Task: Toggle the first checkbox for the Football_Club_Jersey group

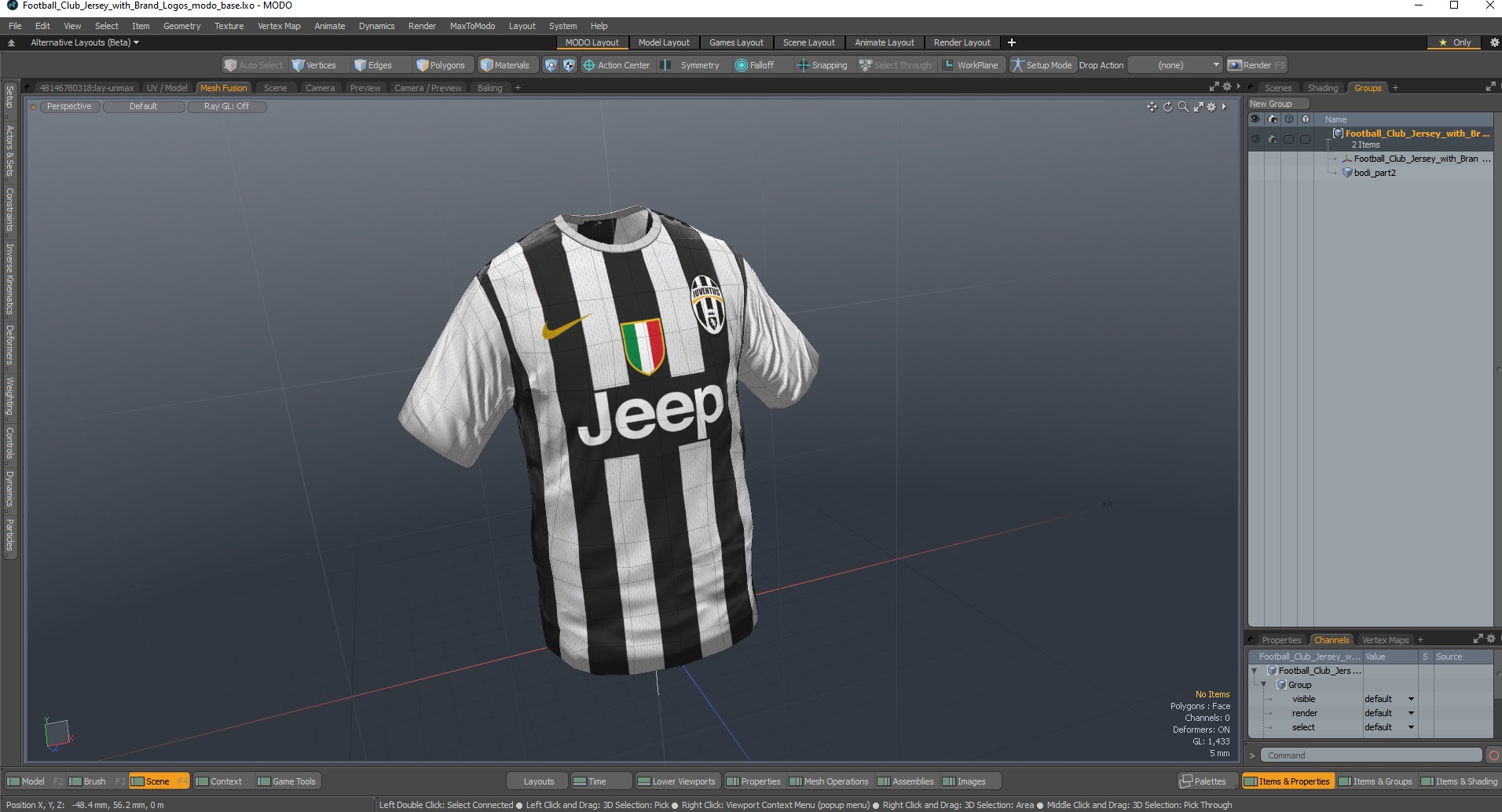Action: click(x=1289, y=140)
